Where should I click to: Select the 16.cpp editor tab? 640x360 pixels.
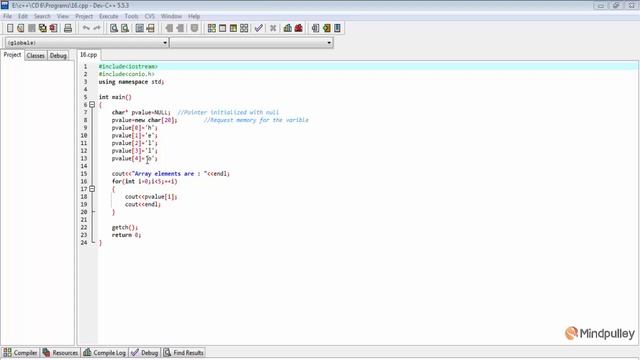89,55
